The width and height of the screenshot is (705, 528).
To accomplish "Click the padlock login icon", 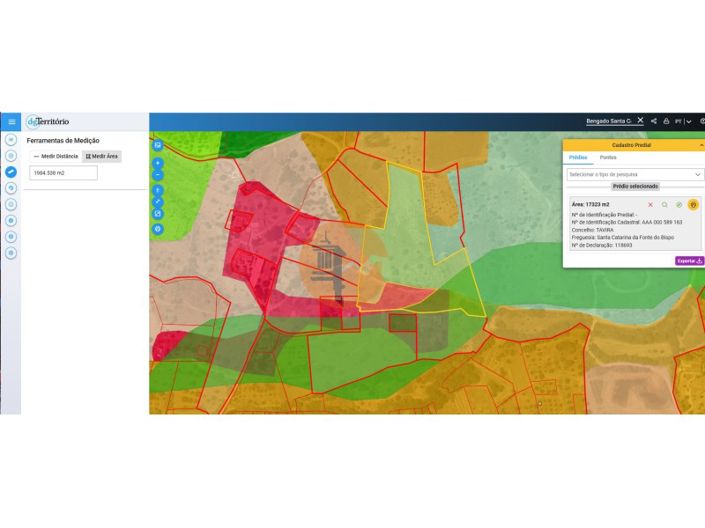I will [x=666, y=121].
